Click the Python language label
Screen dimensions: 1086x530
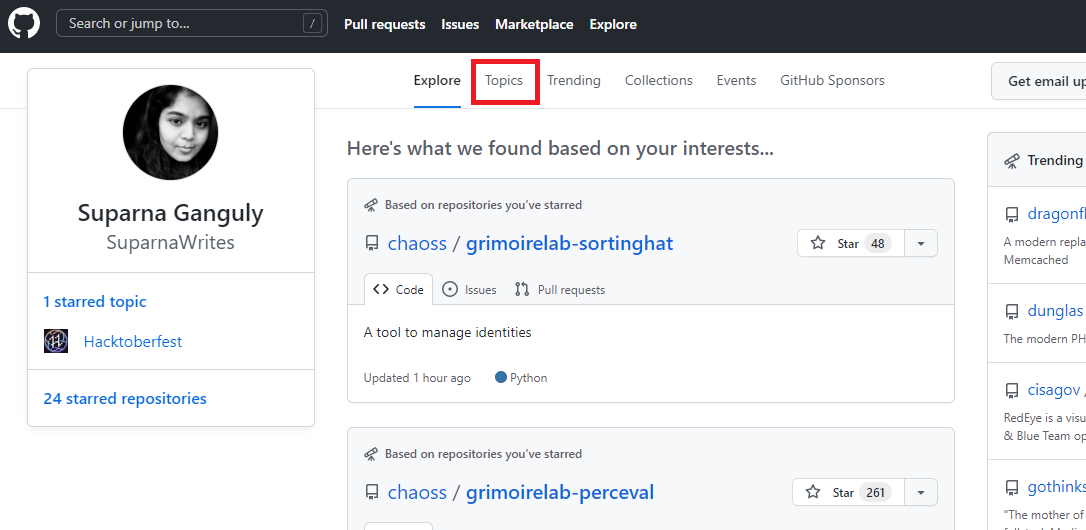528,378
